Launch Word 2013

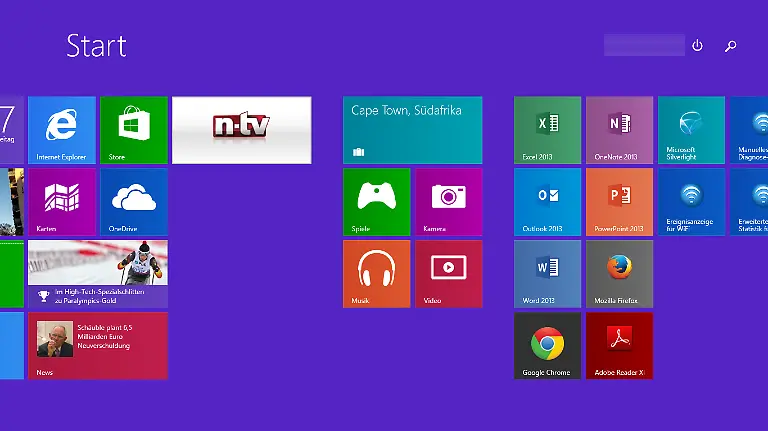(x=548, y=274)
